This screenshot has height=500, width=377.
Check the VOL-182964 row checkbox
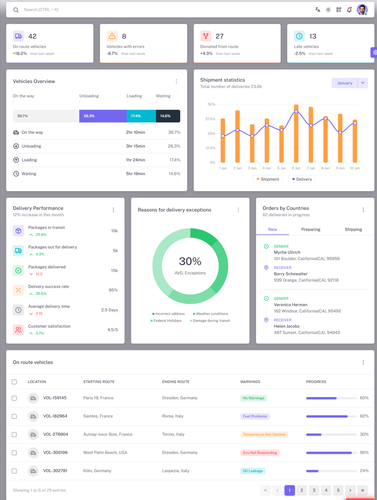tap(14, 416)
